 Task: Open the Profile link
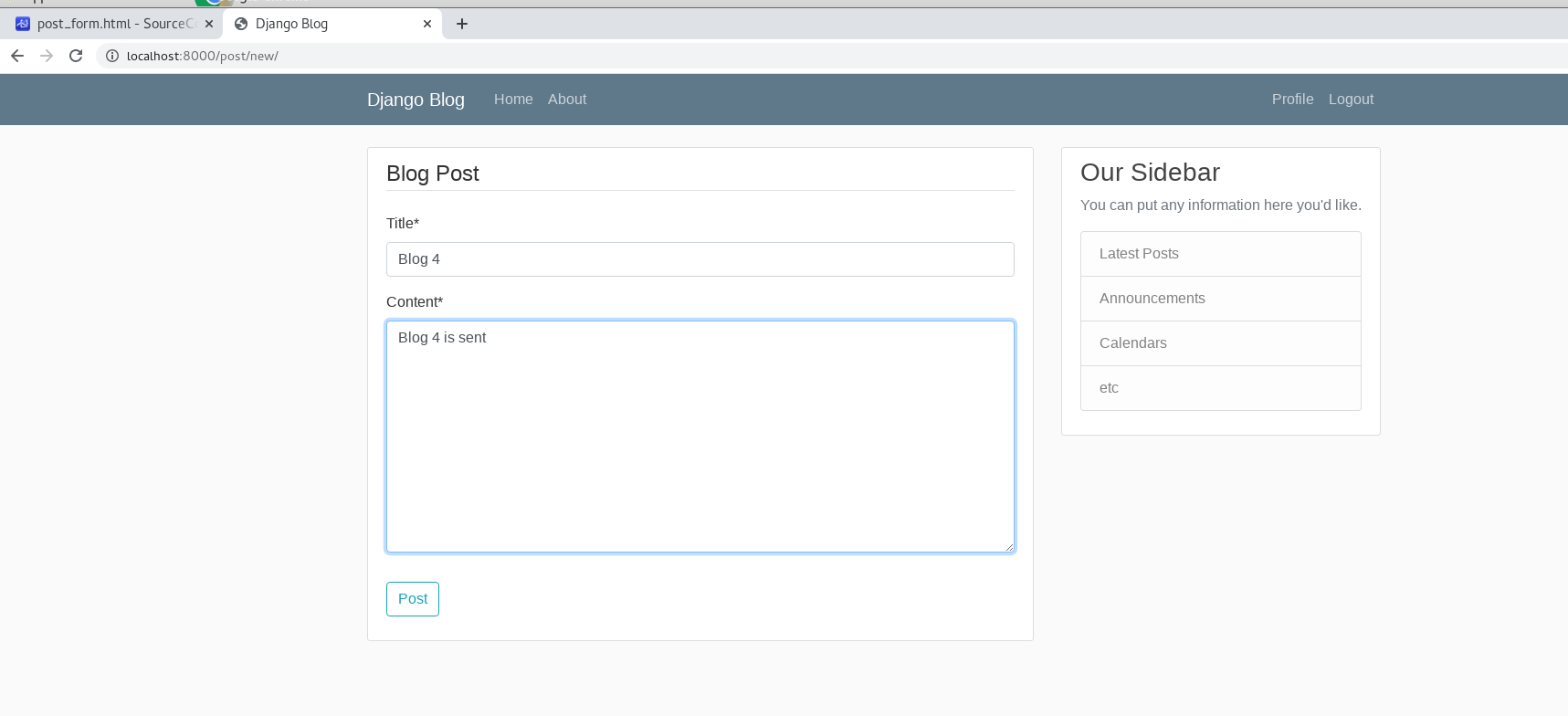(x=1292, y=100)
